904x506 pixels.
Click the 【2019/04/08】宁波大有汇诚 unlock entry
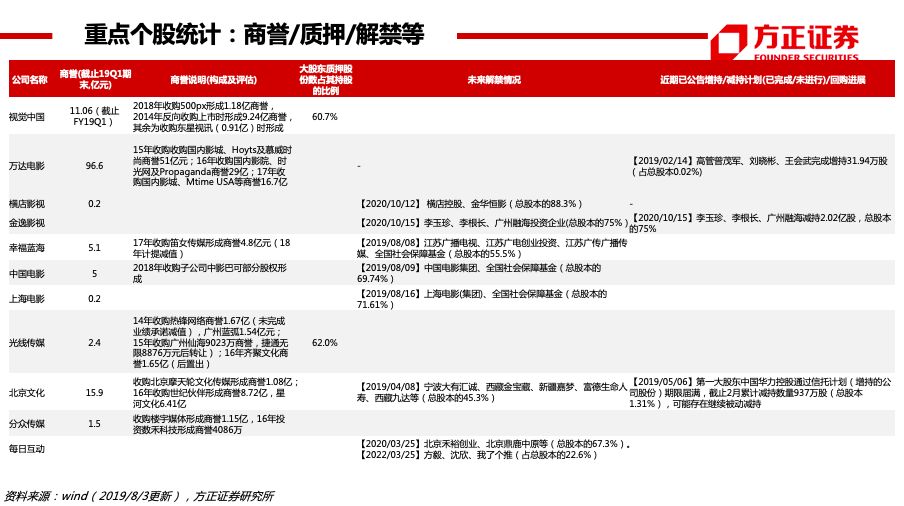point(492,392)
